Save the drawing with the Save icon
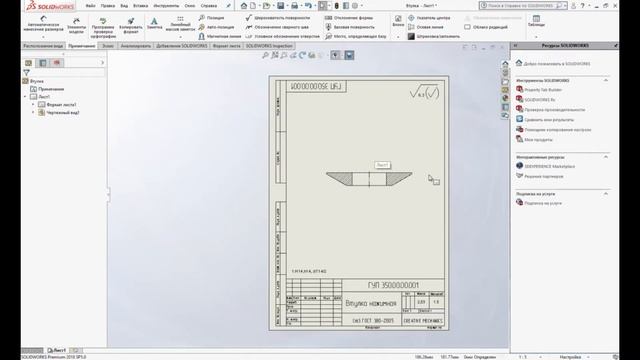Image resolution: width=640 pixels, height=360 pixels. click(280, 6)
